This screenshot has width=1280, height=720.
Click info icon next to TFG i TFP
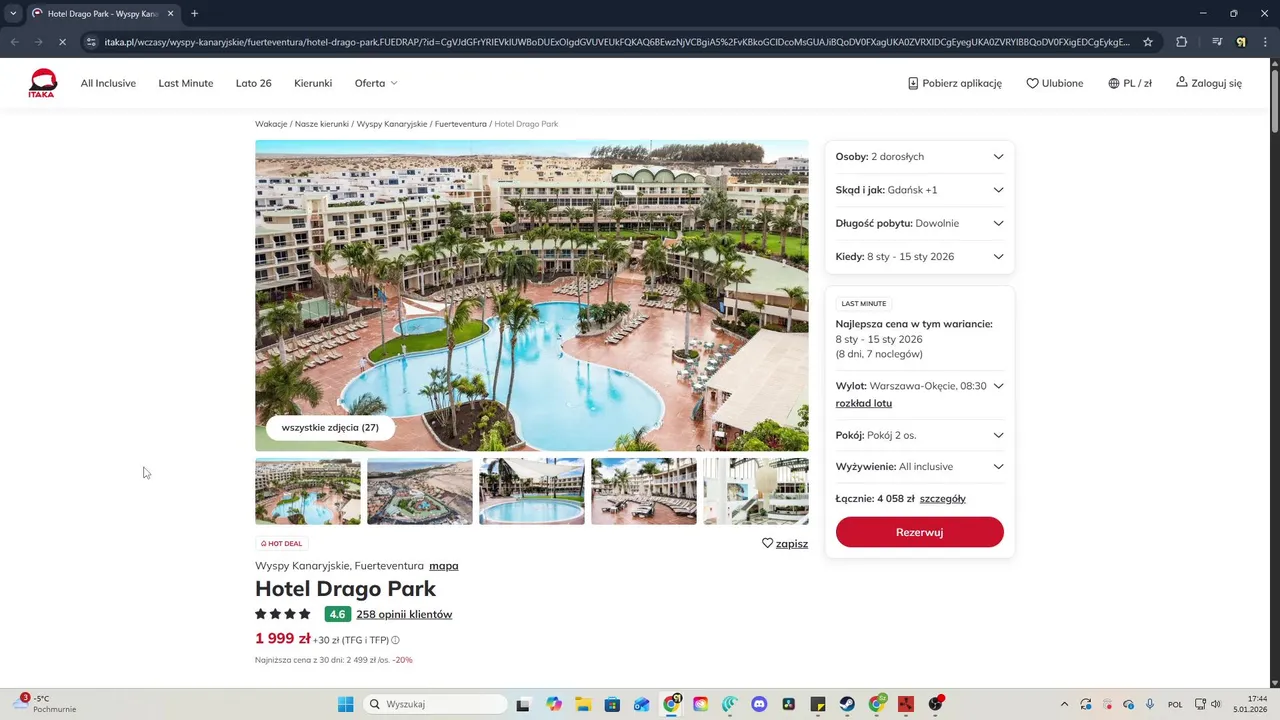[x=395, y=640]
